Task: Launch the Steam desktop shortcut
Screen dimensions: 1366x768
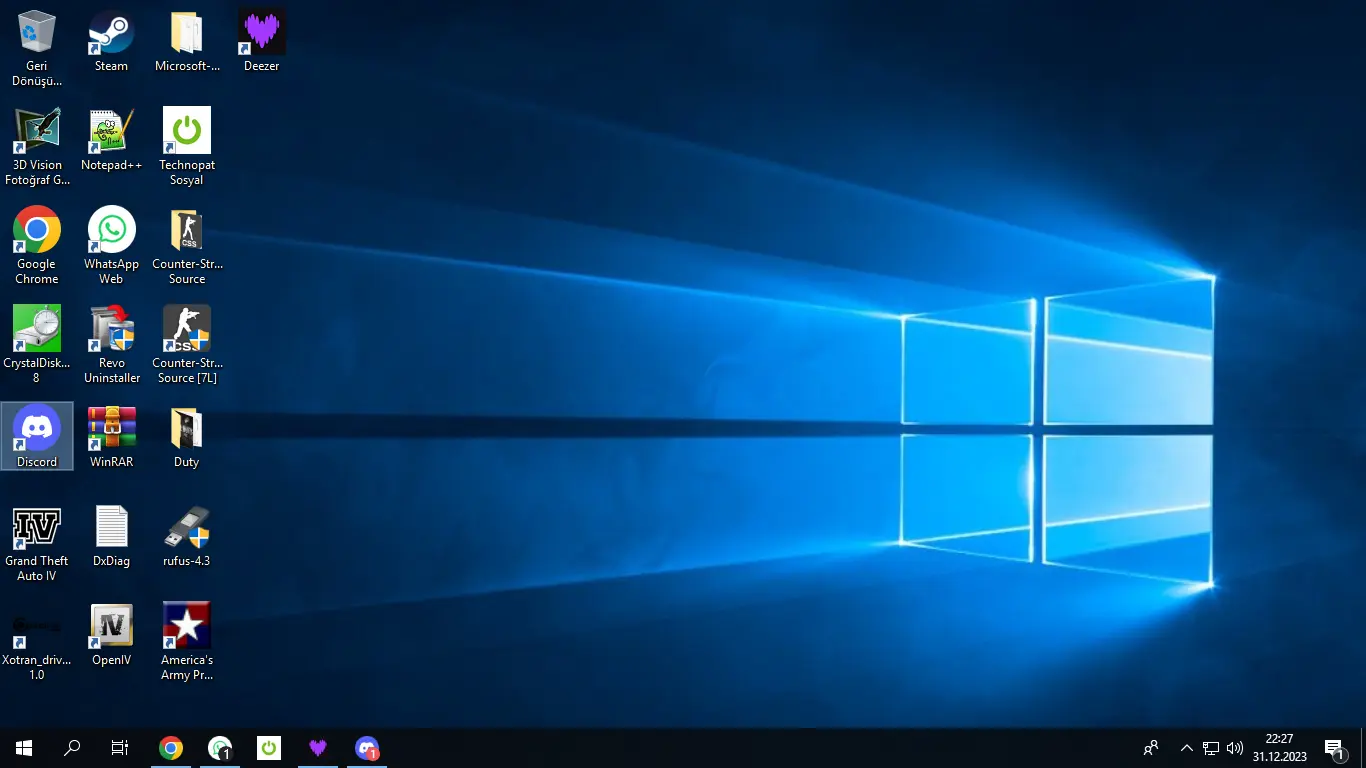Action: [x=111, y=41]
